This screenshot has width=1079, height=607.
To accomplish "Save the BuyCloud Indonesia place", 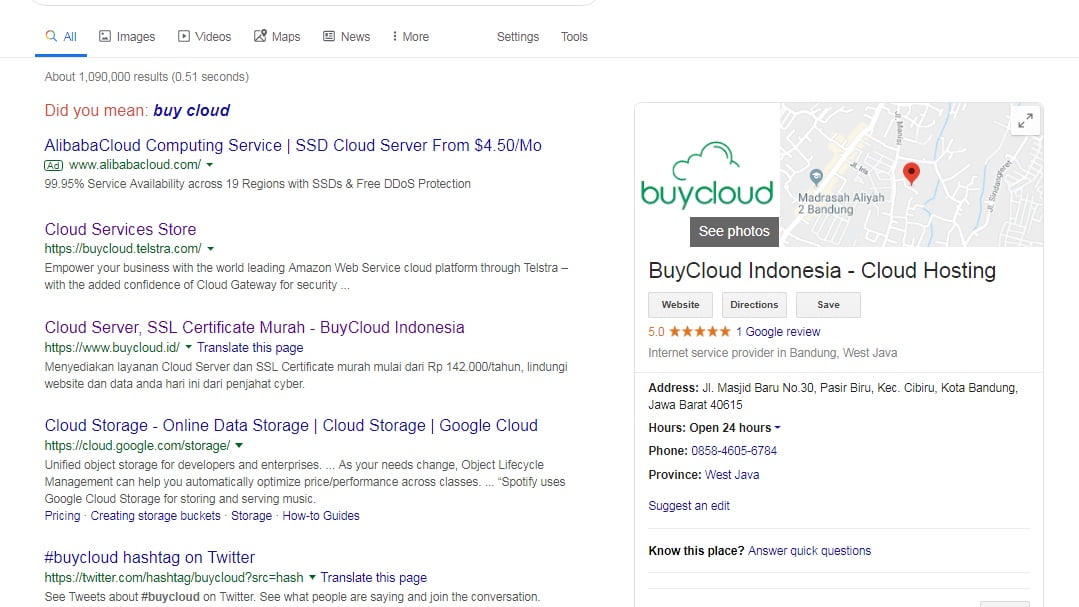I will [x=829, y=305].
